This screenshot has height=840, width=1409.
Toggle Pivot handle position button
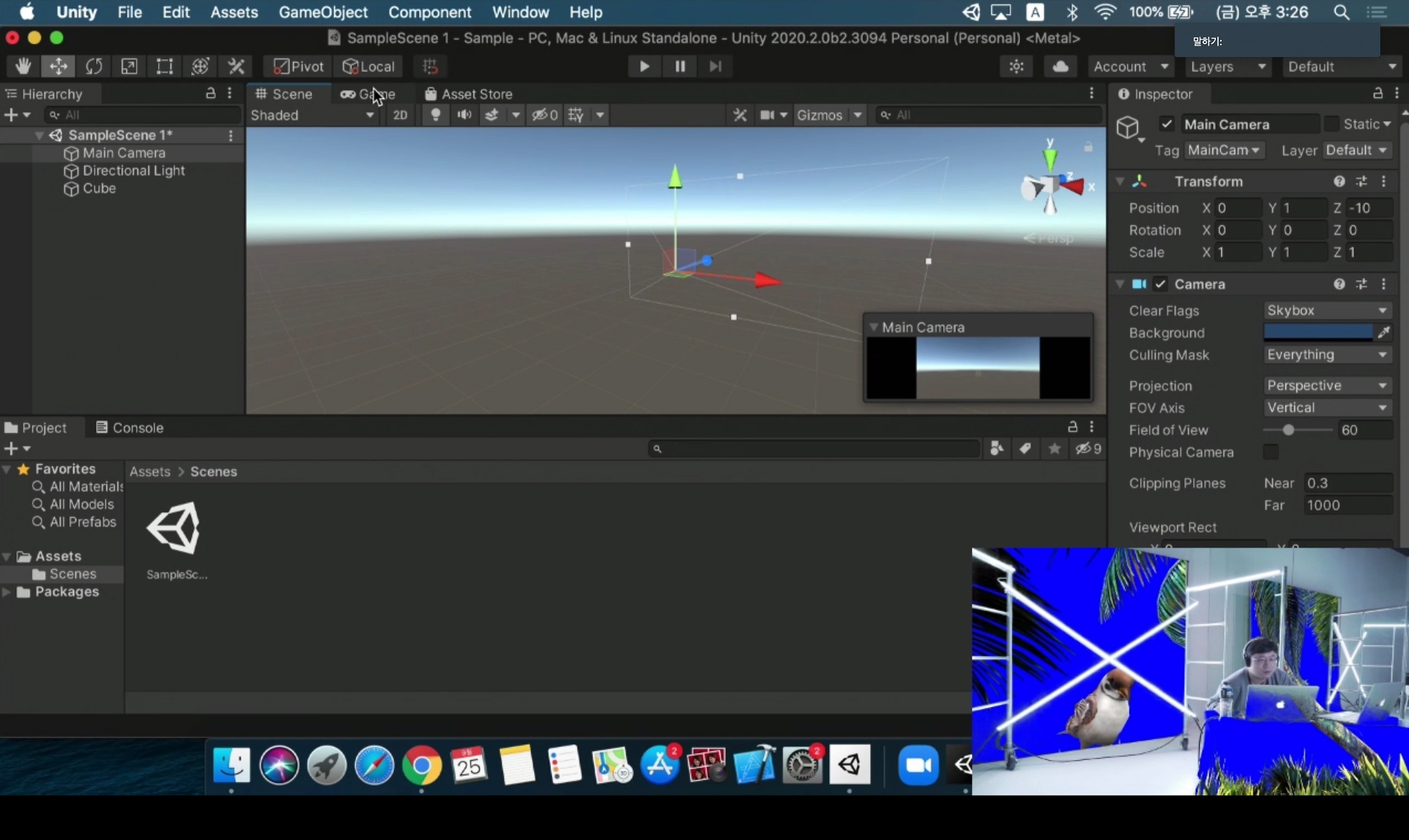[299, 66]
